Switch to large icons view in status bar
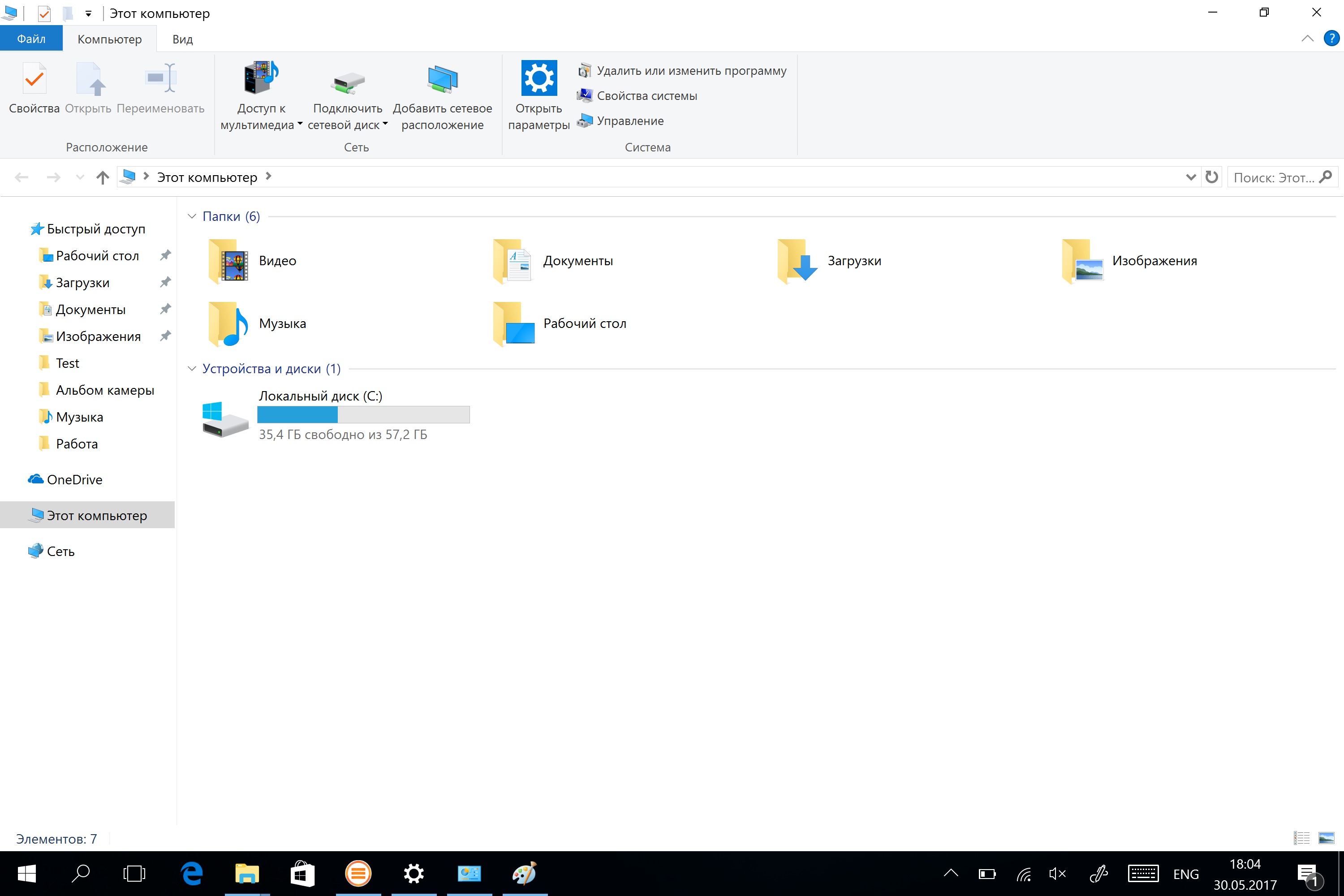Screen dimensions: 1344x896 (1326, 838)
